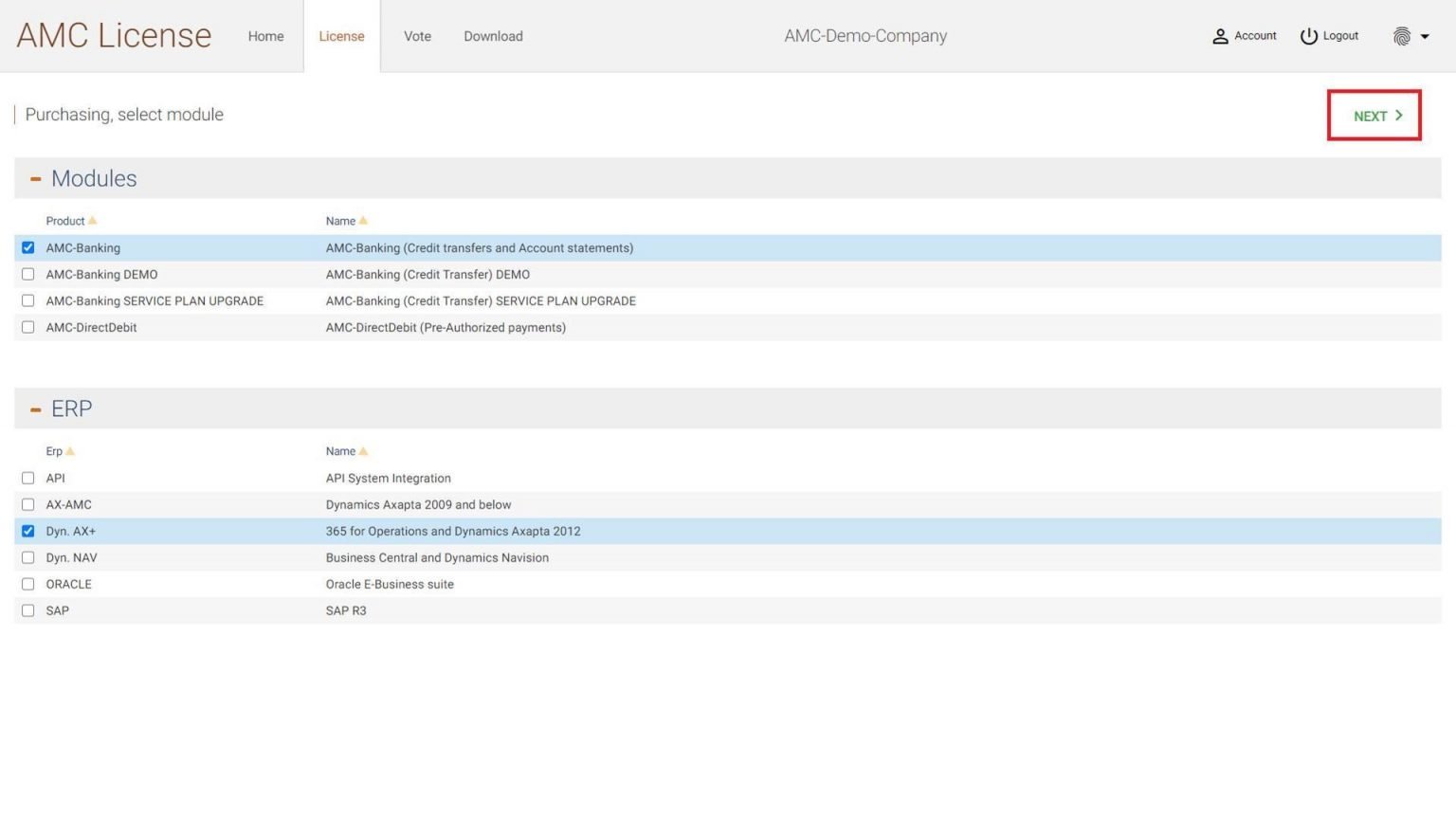The width and height of the screenshot is (1456, 817).
Task: Check AMC-Banking SERVICE PLAN UPGRADE checkbox
Action: [27, 300]
